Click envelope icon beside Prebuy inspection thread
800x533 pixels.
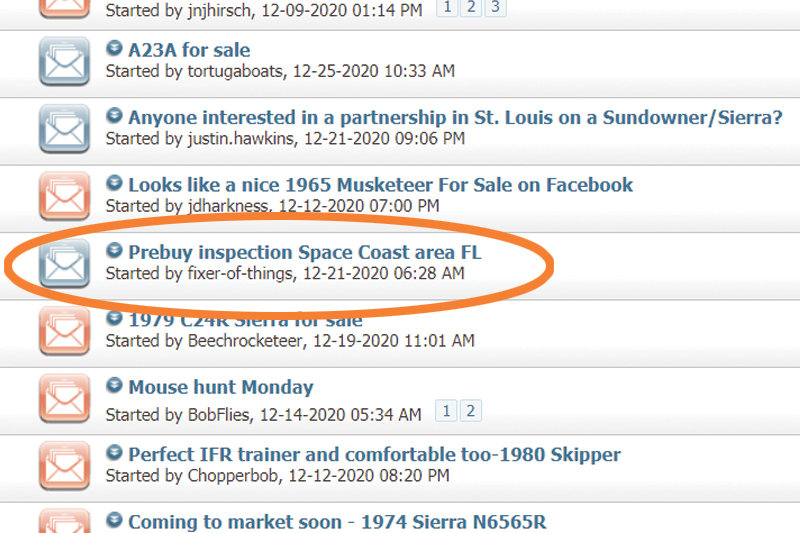click(64, 263)
